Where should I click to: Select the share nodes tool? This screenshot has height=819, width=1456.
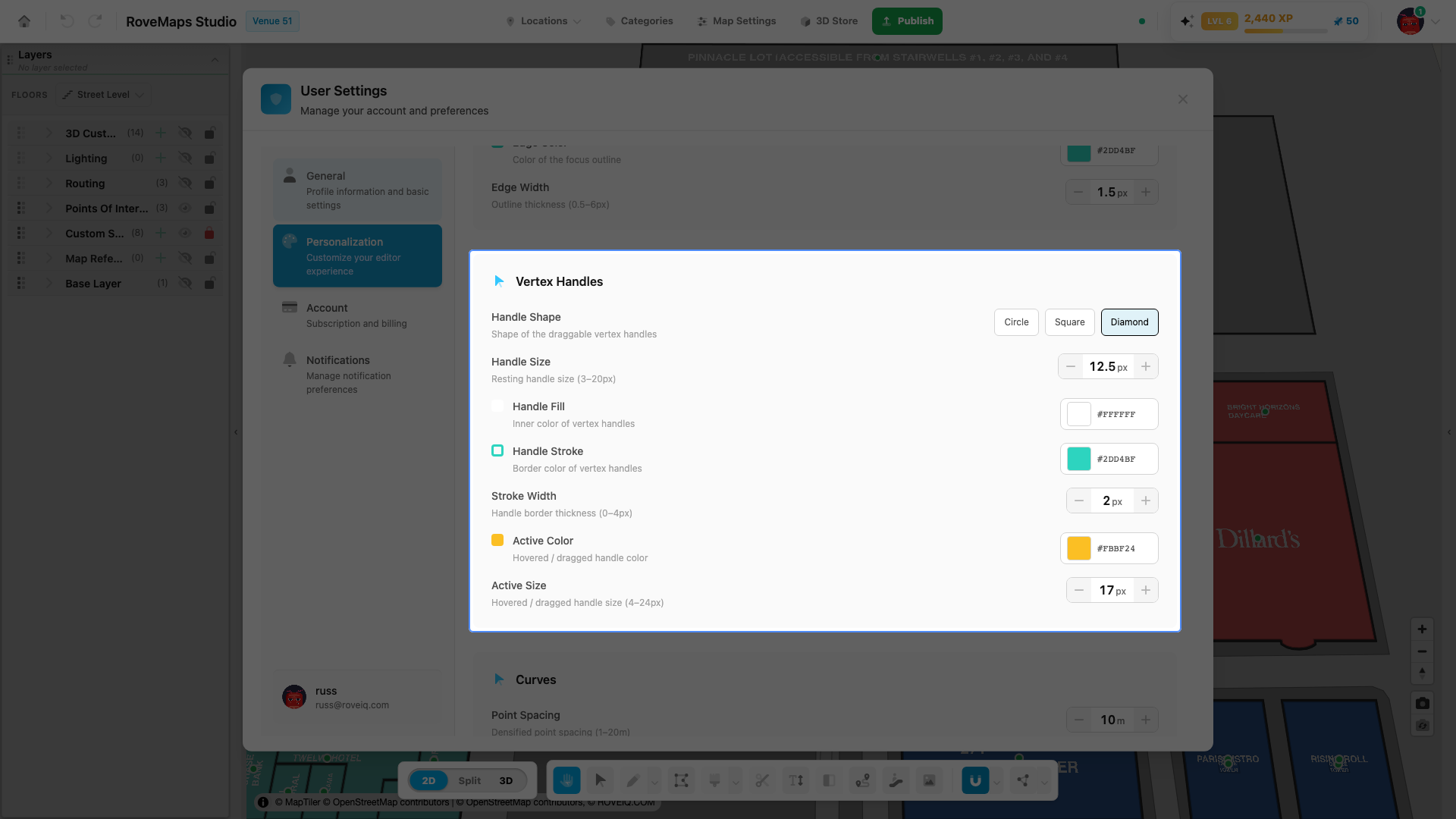(x=1023, y=780)
